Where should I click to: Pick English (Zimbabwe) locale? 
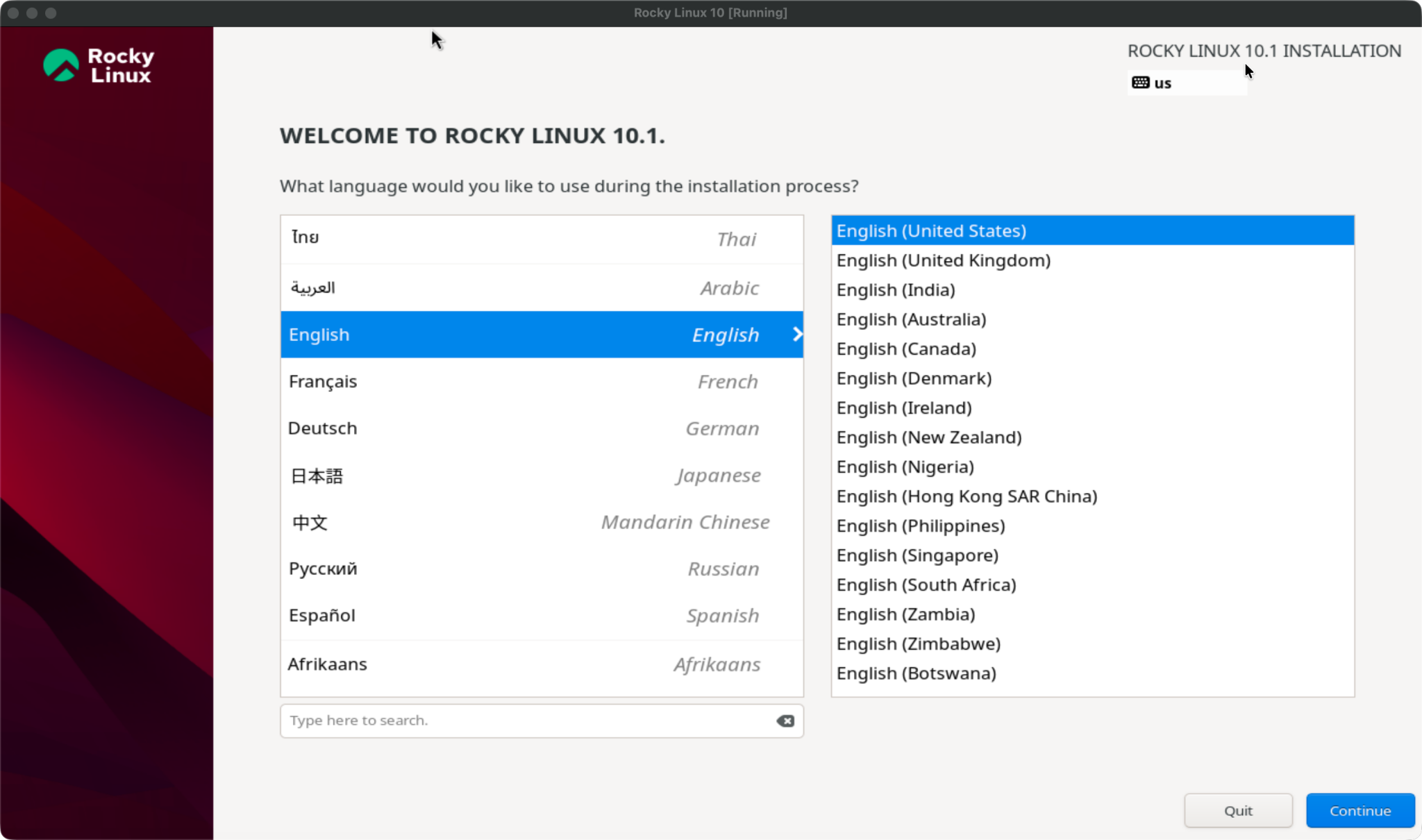[x=1093, y=644]
